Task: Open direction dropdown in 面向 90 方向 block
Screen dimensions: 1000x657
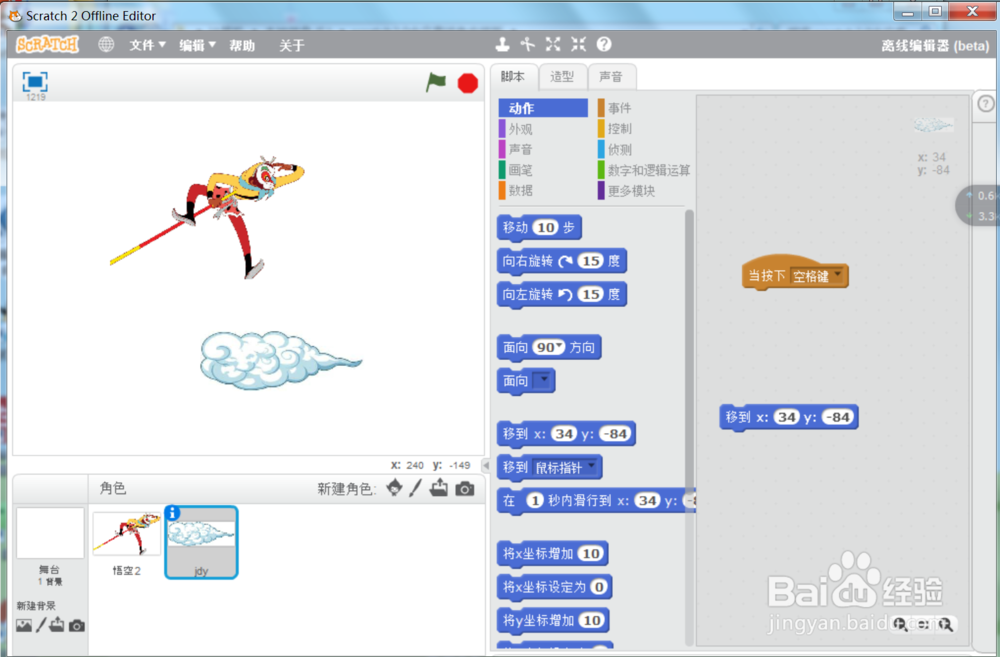Action: tap(559, 346)
